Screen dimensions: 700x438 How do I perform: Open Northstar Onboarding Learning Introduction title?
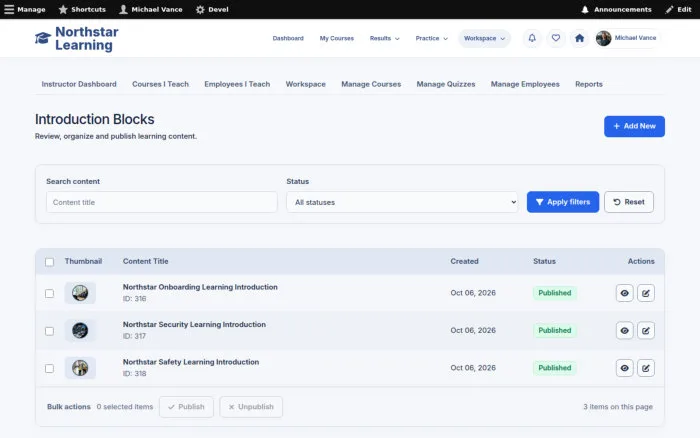coord(200,287)
